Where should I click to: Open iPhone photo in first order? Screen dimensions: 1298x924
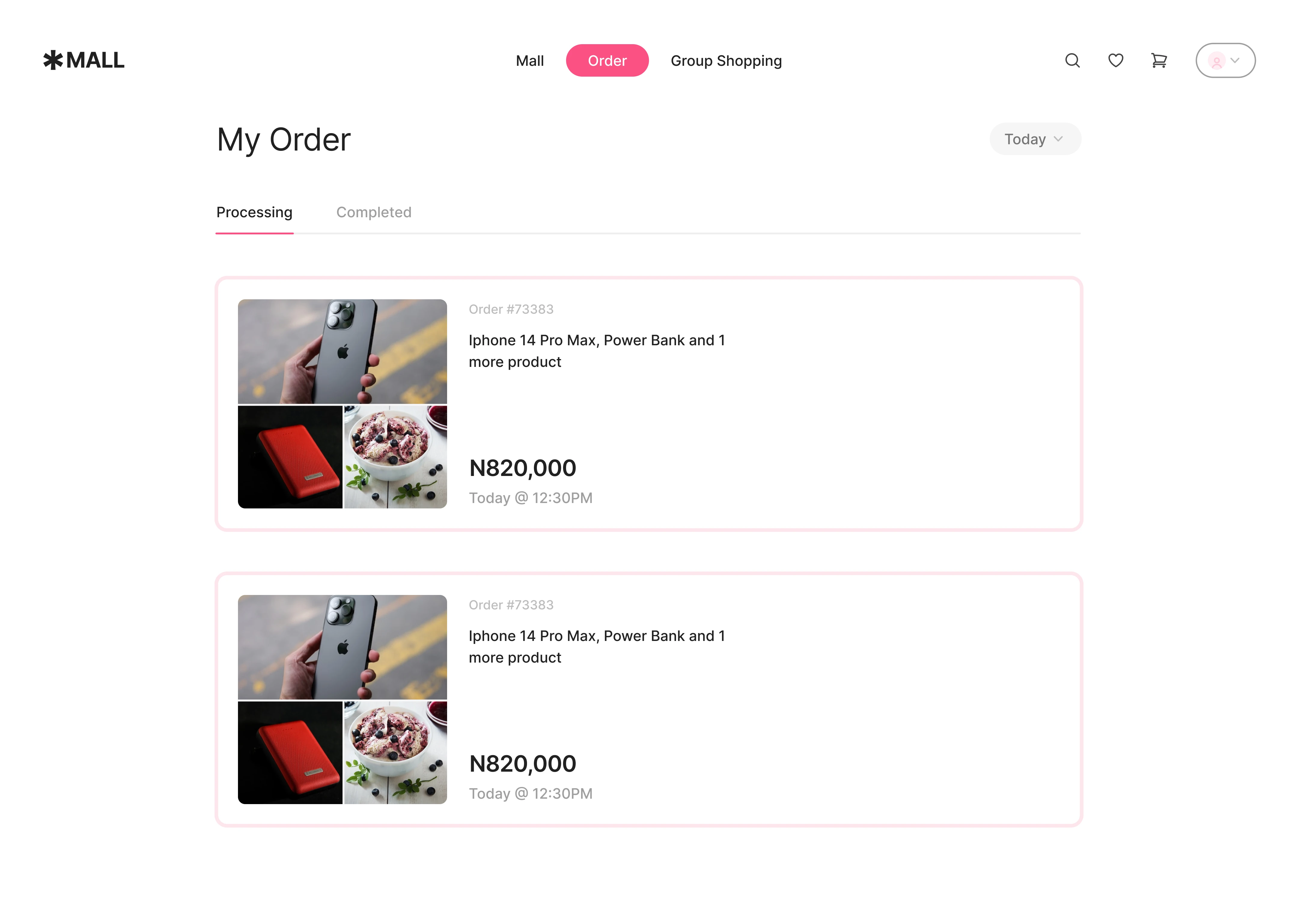pos(342,351)
